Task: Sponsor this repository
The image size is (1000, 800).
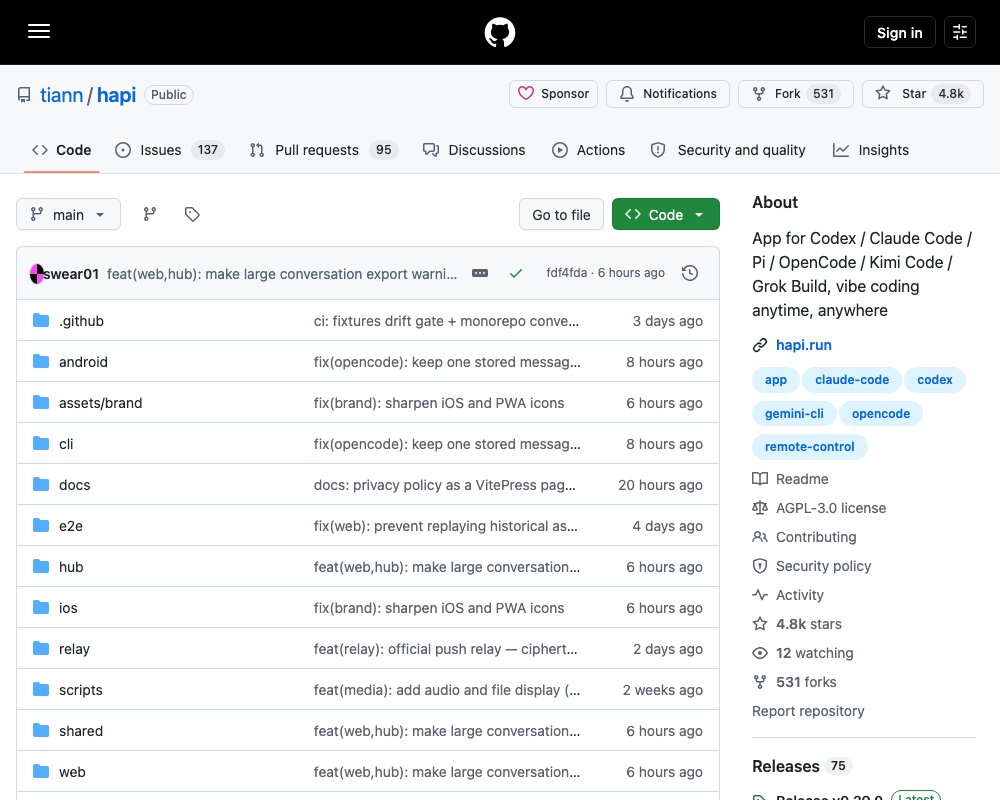Action: pos(553,94)
